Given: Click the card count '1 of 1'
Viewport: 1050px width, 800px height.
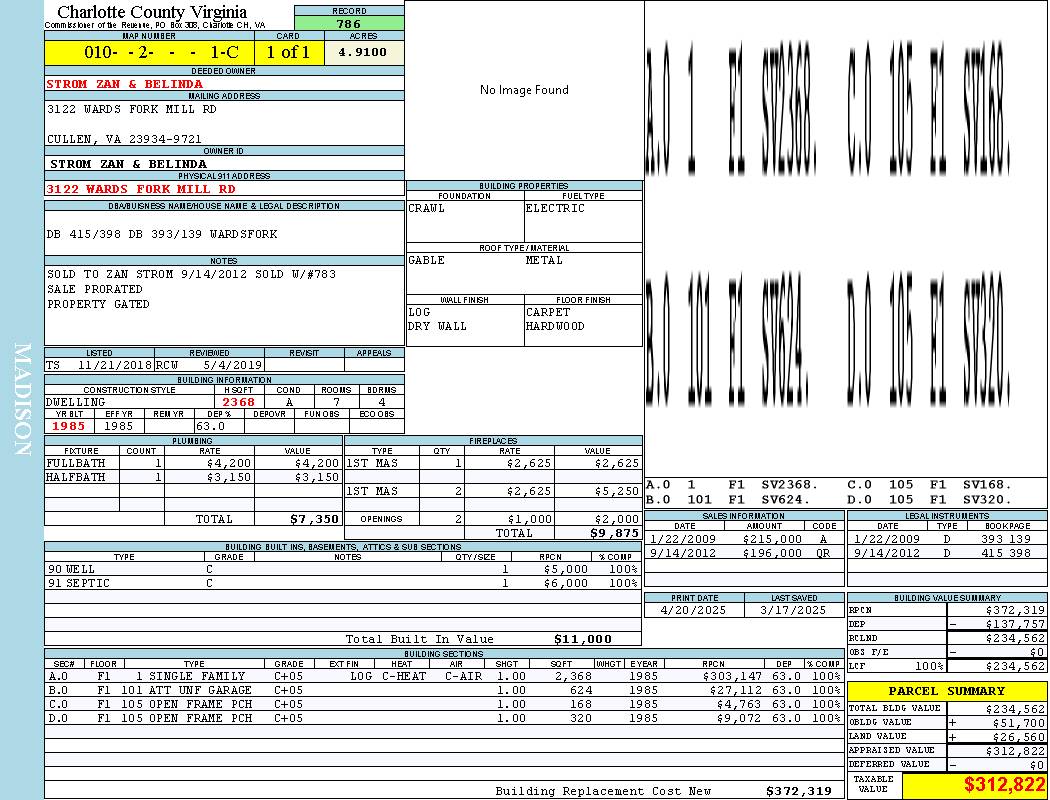Looking at the screenshot, I should click(288, 52).
